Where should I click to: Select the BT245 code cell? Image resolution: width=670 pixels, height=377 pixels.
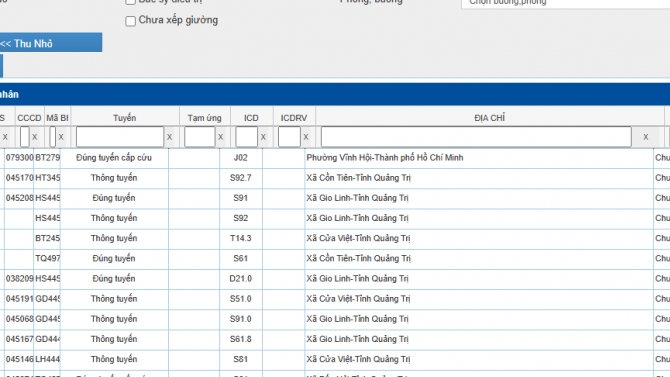click(x=47, y=238)
